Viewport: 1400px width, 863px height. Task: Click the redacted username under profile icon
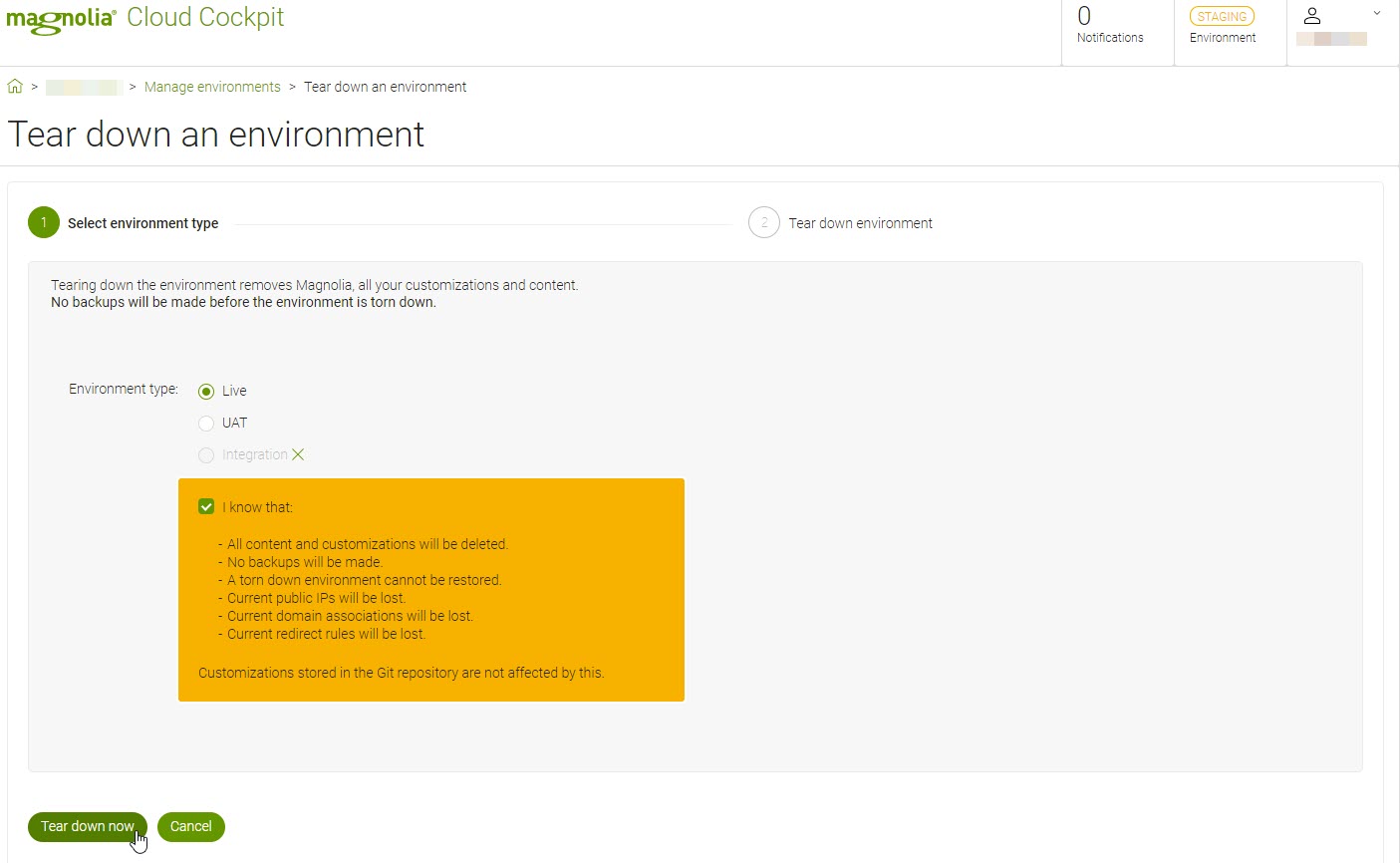[1331, 39]
